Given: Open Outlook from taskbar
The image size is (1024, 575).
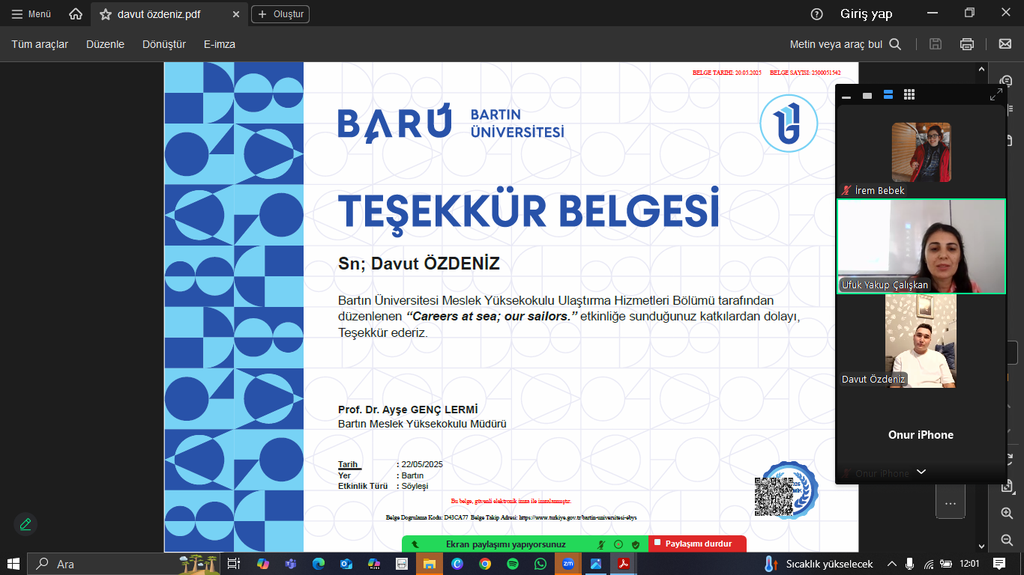Looking at the screenshot, I should tap(346, 563).
